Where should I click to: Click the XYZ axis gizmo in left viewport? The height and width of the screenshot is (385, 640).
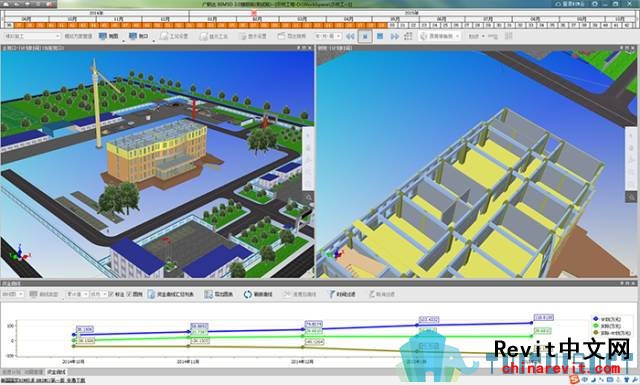pos(20,254)
